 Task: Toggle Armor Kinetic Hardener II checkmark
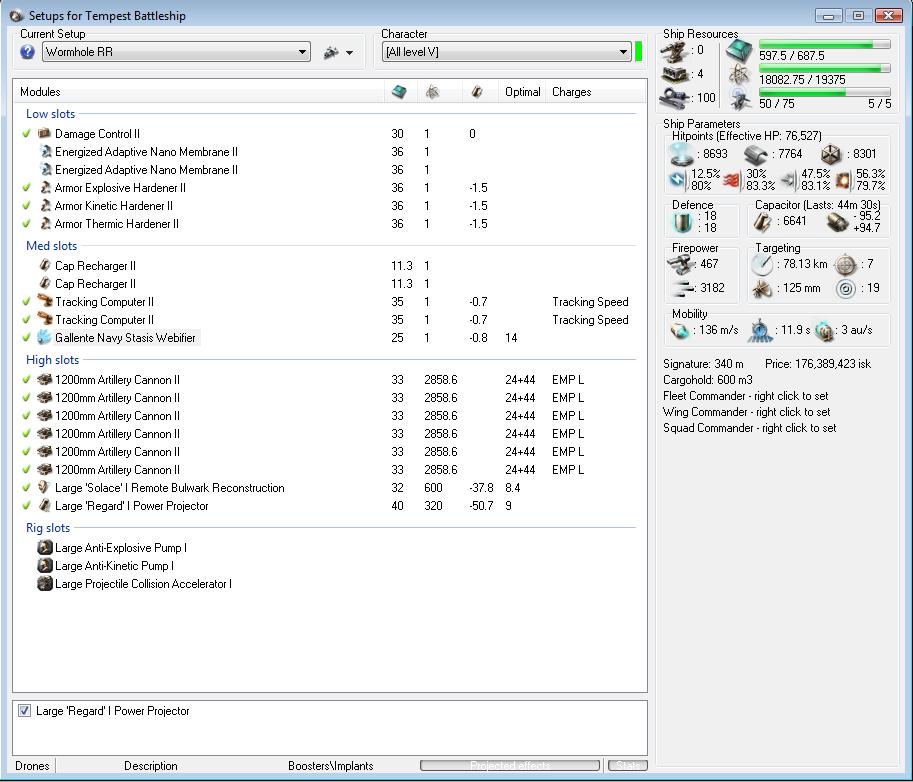[26, 206]
